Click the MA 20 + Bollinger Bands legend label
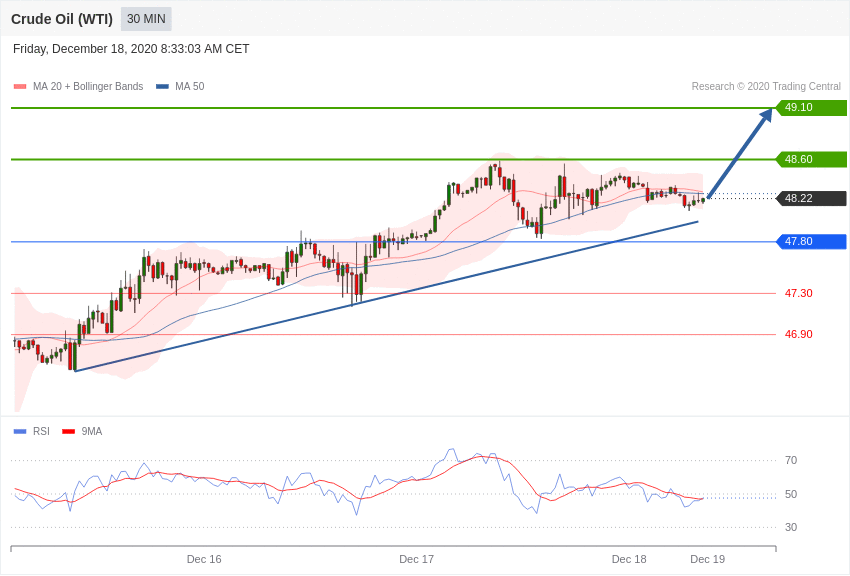The height and width of the screenshot is (576, 850). pos(88,87)
